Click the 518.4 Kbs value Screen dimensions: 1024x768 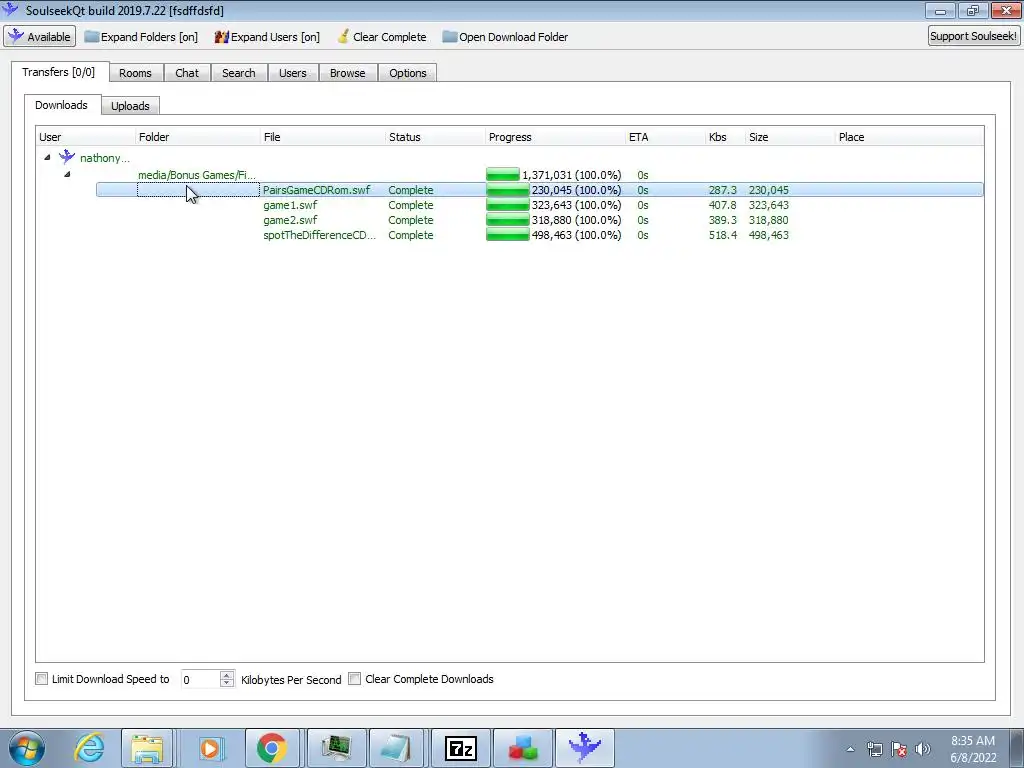722,235
